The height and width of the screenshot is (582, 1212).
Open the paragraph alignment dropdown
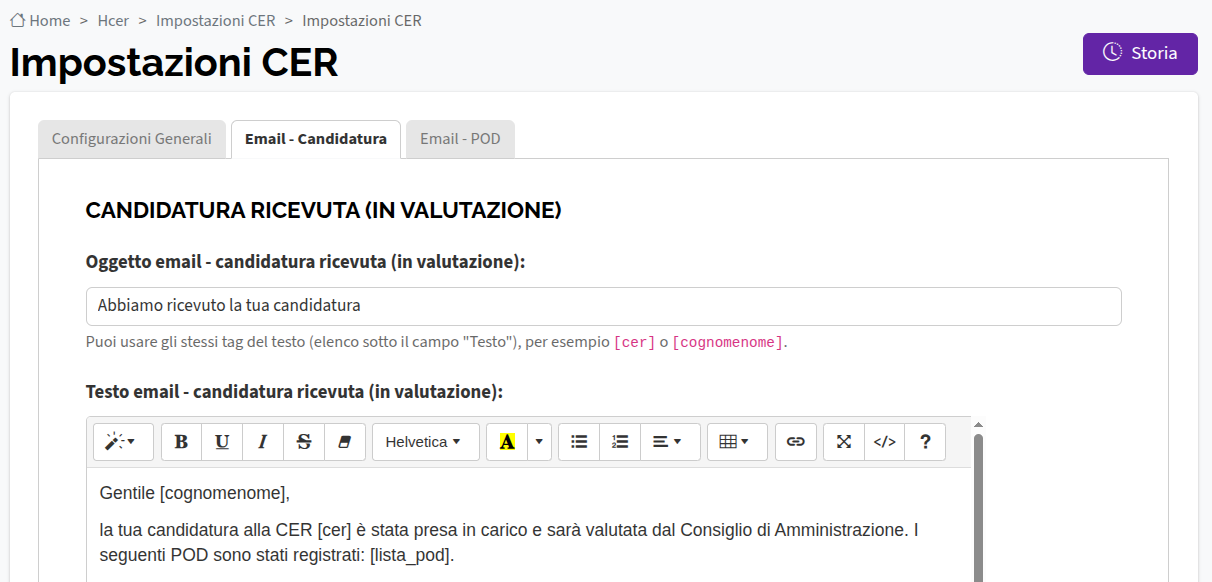(670, 442)
